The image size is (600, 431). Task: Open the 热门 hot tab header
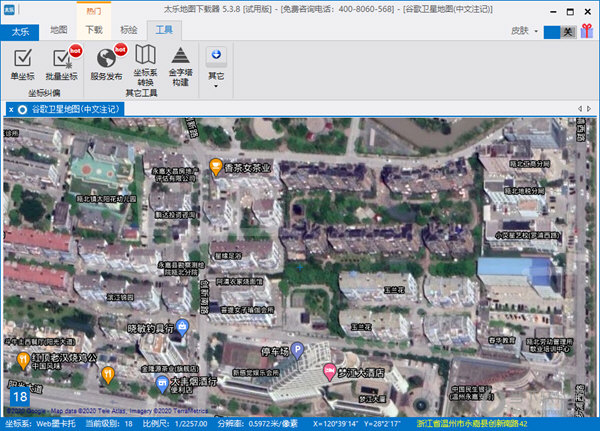94,11
